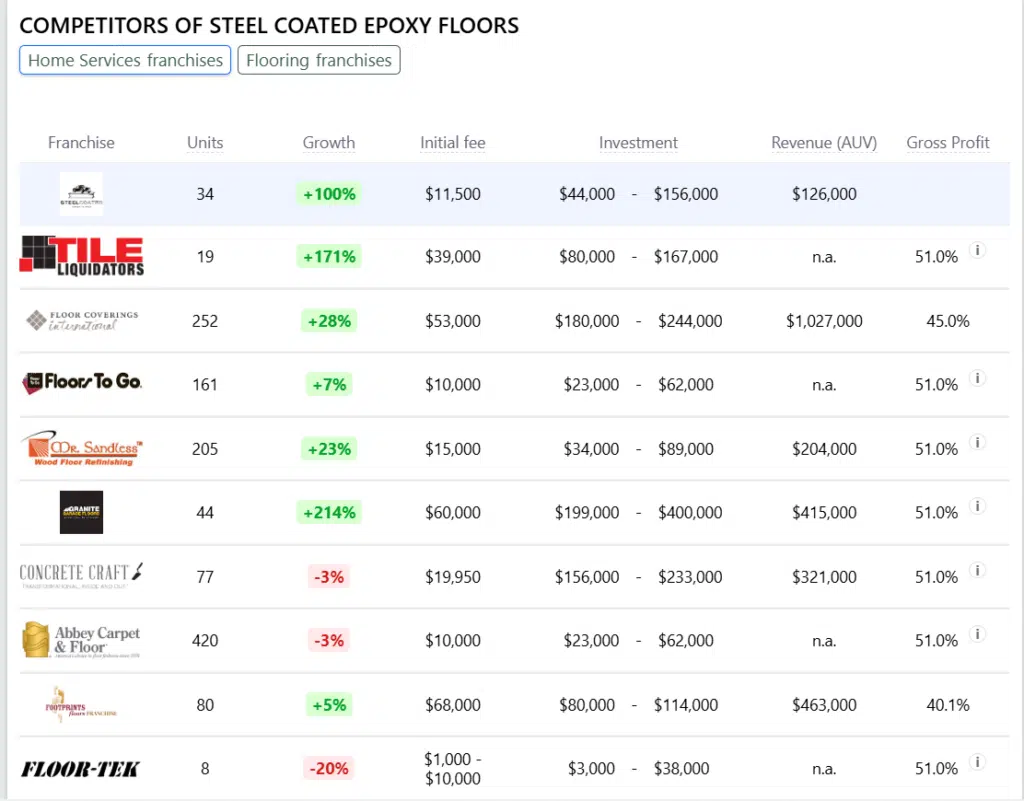Click the Floor-Tek logo

pyautogui.click(x=81, y=768)
